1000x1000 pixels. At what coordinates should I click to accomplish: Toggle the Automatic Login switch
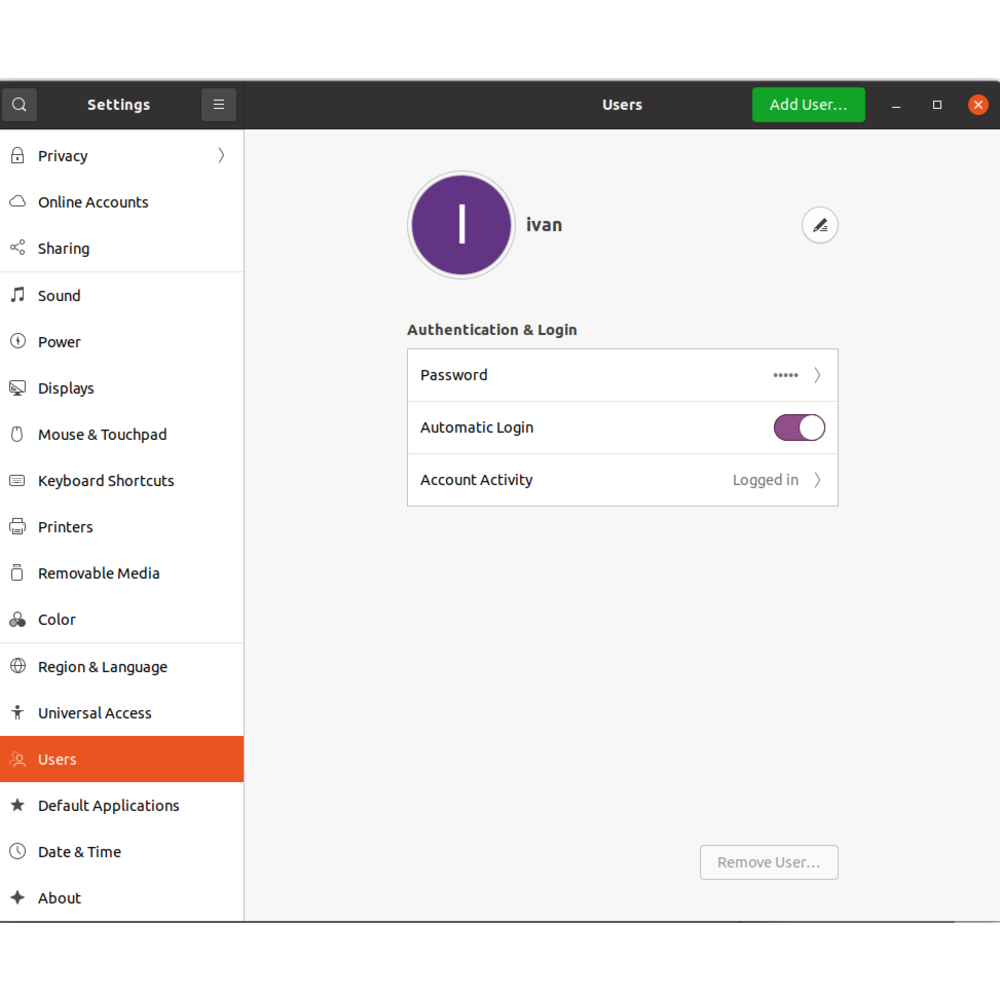coord(799,428)
